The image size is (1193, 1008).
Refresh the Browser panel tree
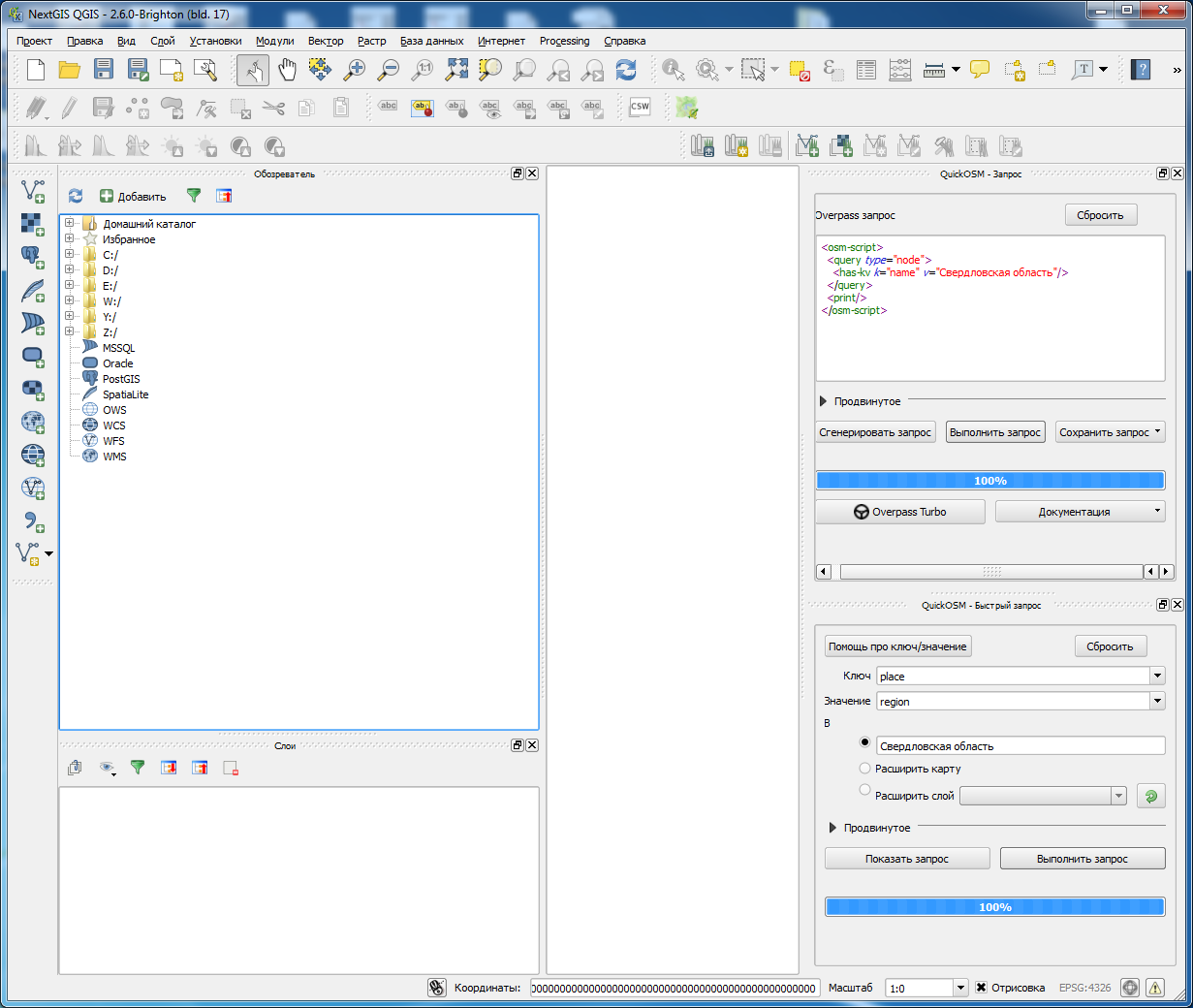coord(76,196)
